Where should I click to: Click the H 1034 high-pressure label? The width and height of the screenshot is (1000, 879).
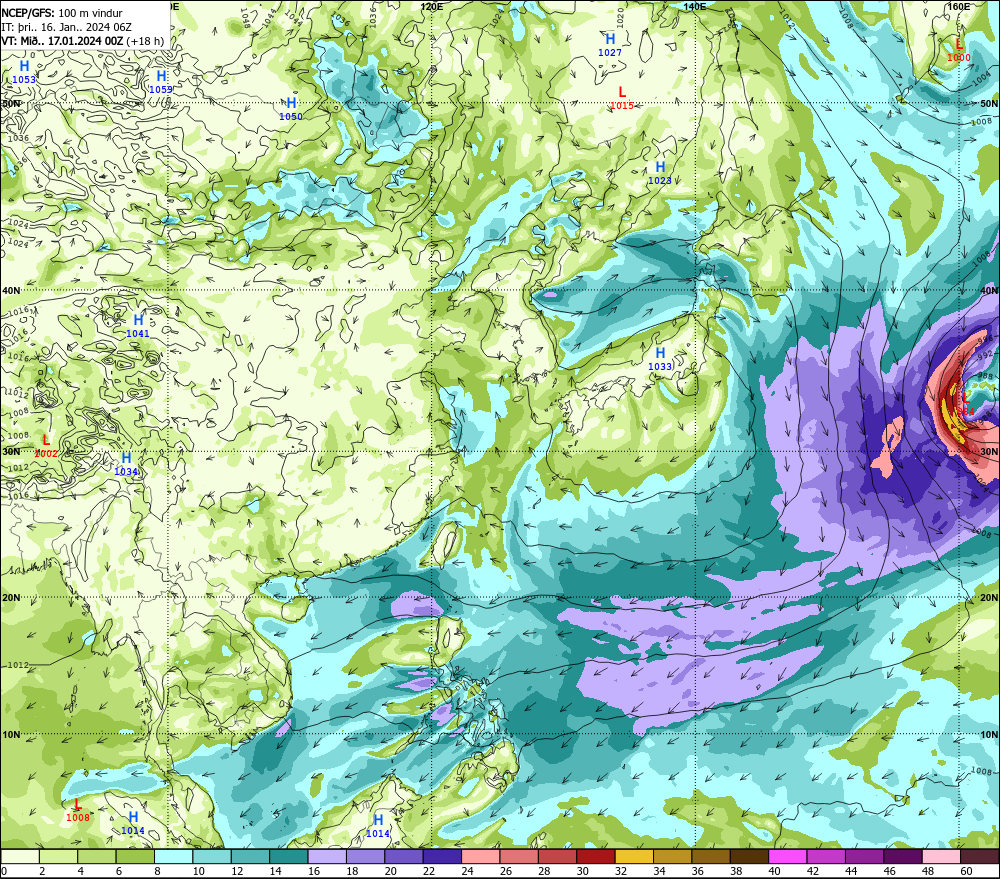point(126,464)
